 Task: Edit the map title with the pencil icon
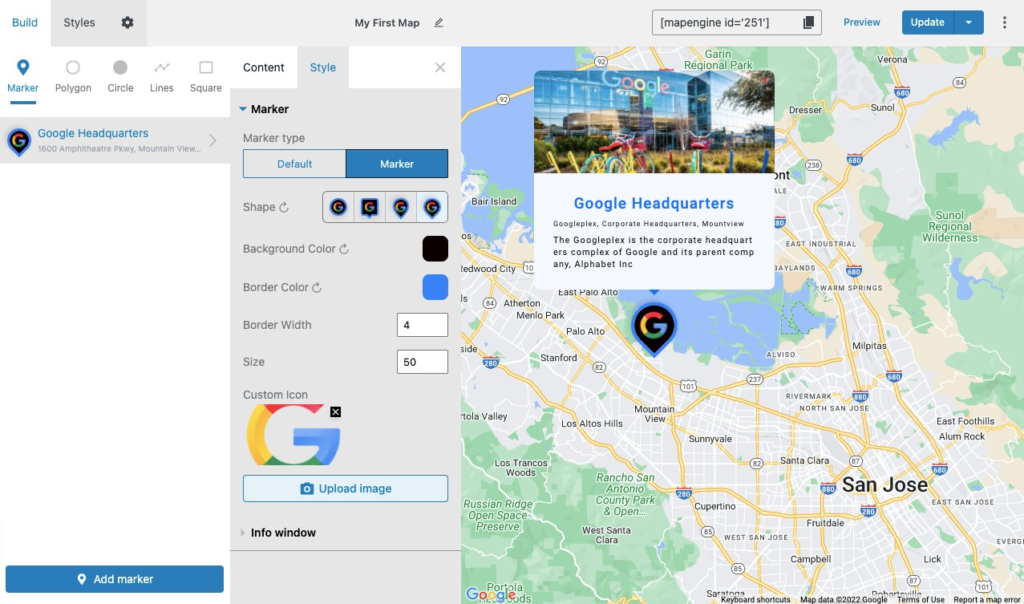tap(439, 22)
